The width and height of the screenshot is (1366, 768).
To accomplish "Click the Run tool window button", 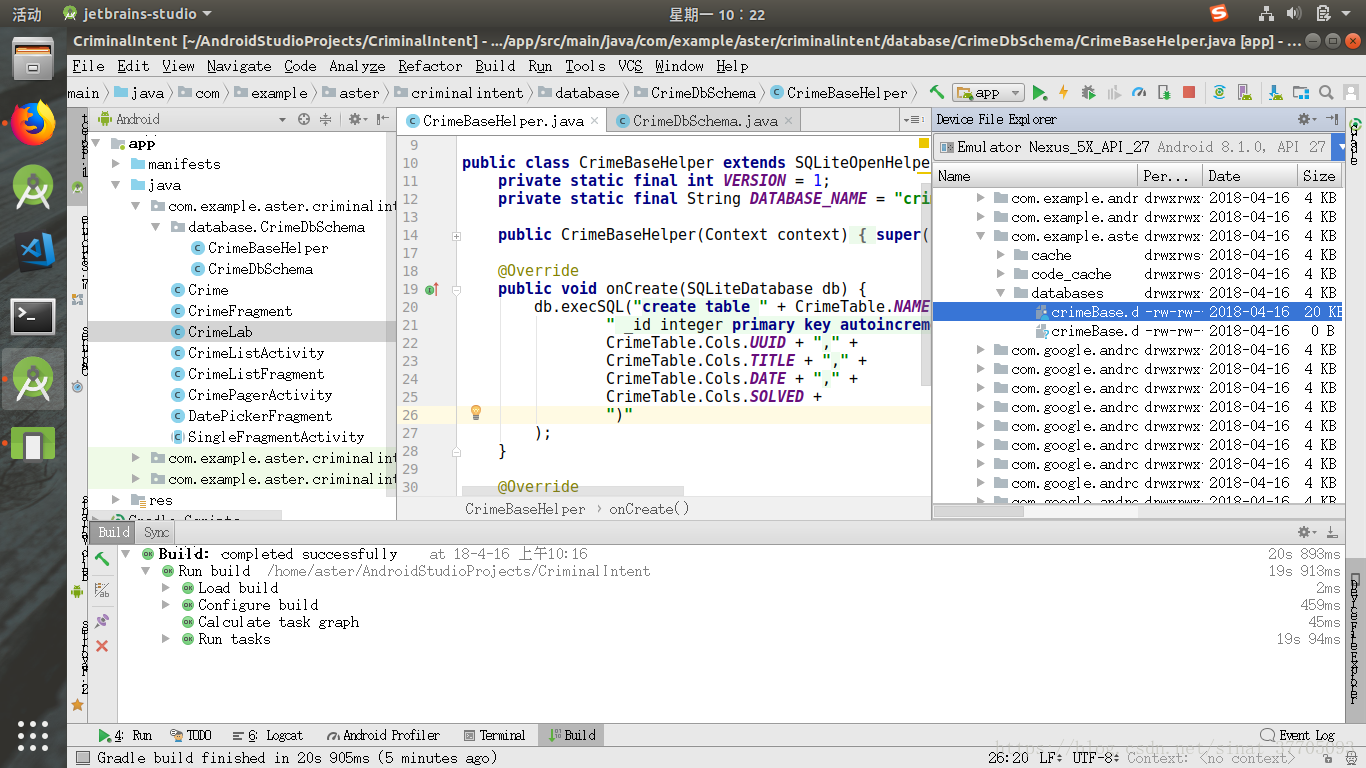I will (125, 735).
